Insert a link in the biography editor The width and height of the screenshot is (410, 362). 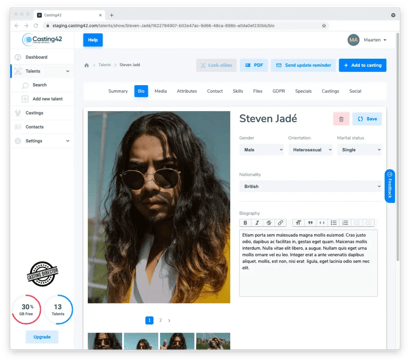280,223
